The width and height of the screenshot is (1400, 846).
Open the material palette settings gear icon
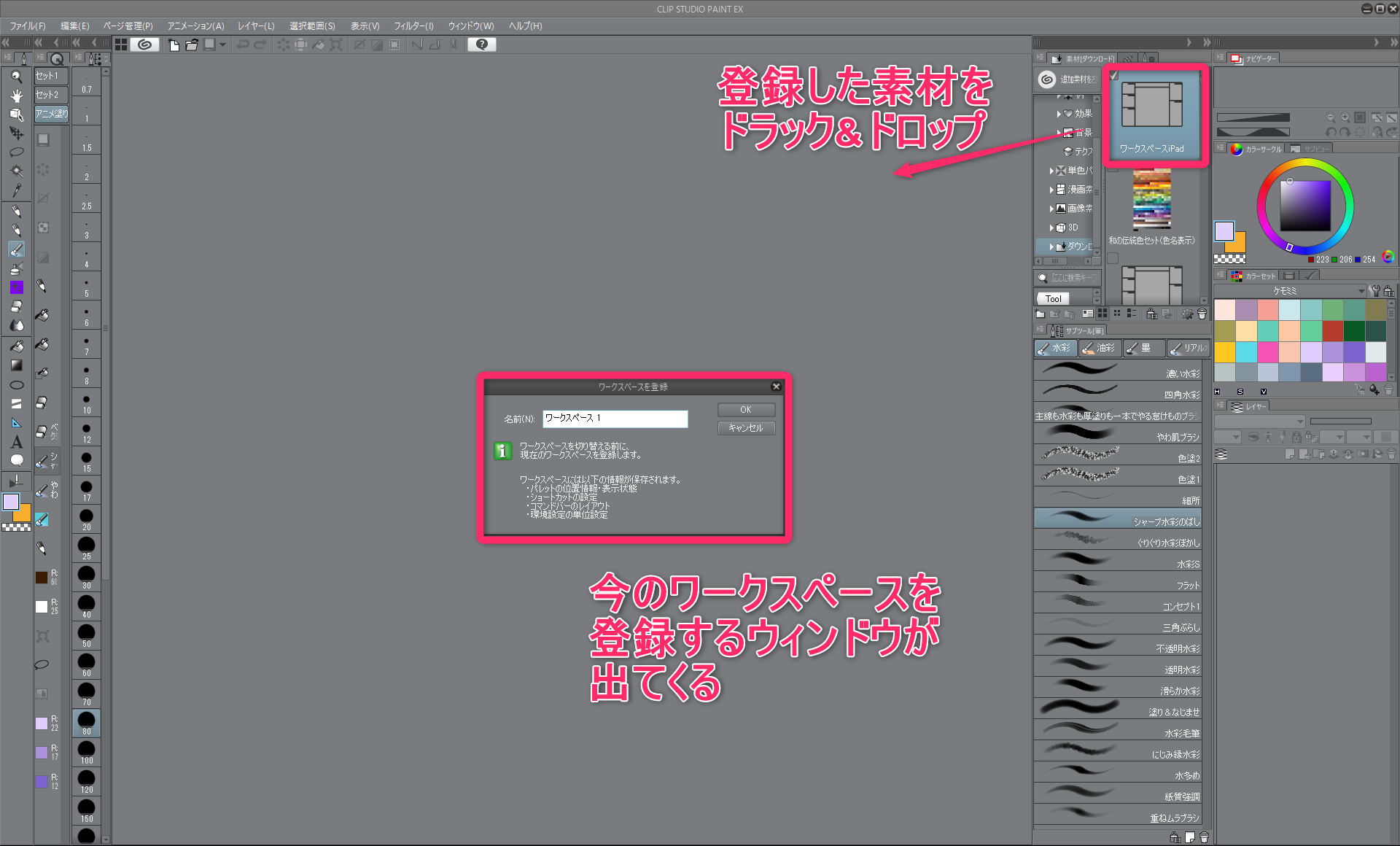point(1188,314)
